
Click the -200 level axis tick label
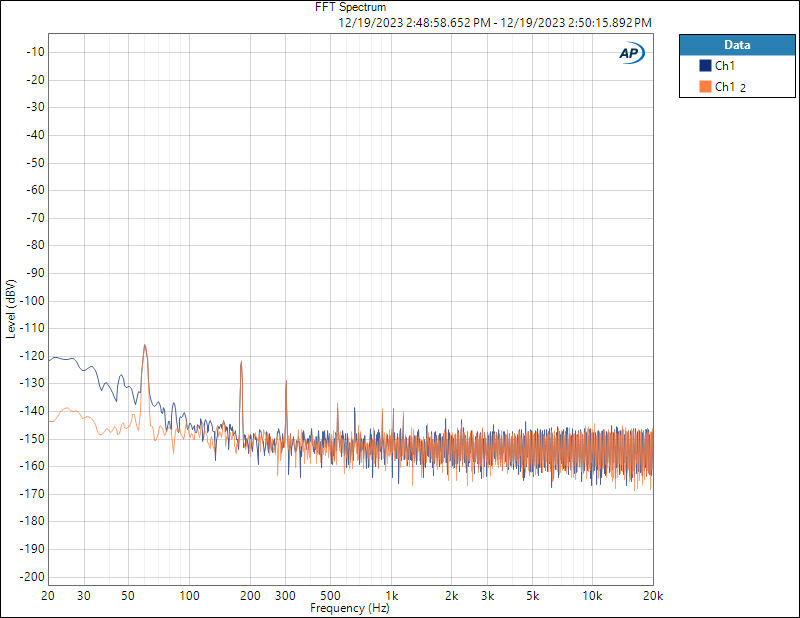32,577
